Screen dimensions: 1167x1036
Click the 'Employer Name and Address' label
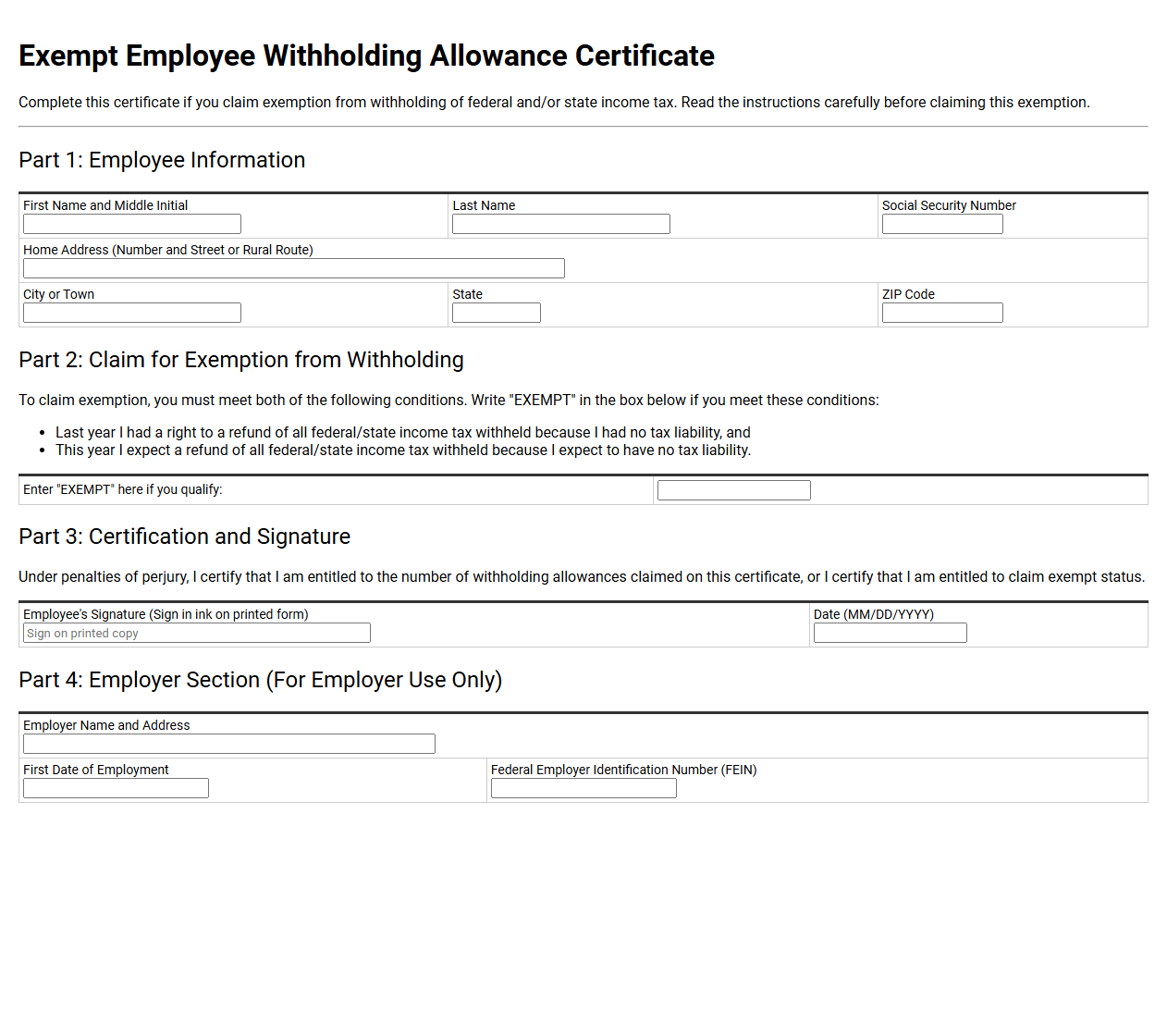tap(106, 725)
